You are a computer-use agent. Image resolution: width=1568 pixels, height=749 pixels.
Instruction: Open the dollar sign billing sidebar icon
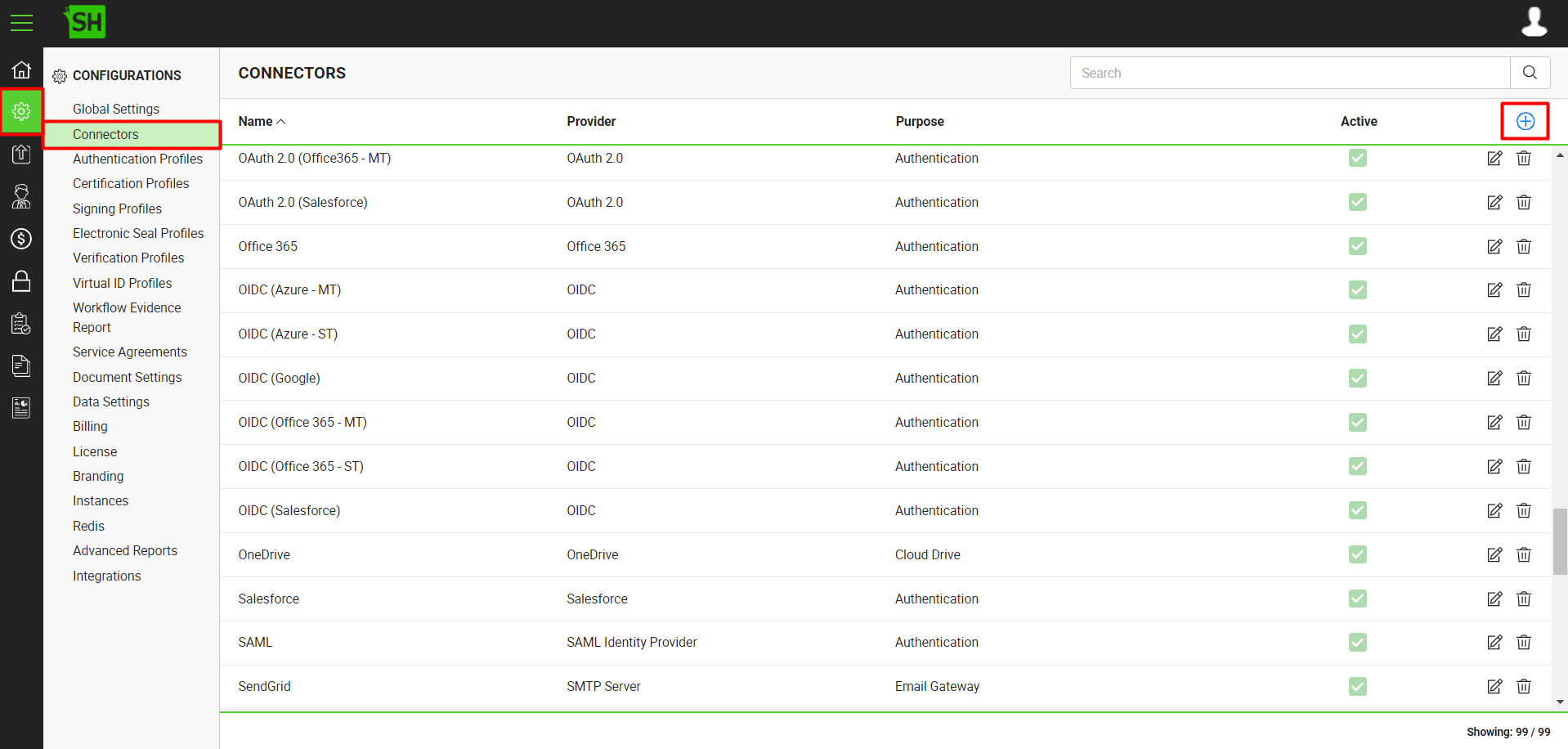21,239
